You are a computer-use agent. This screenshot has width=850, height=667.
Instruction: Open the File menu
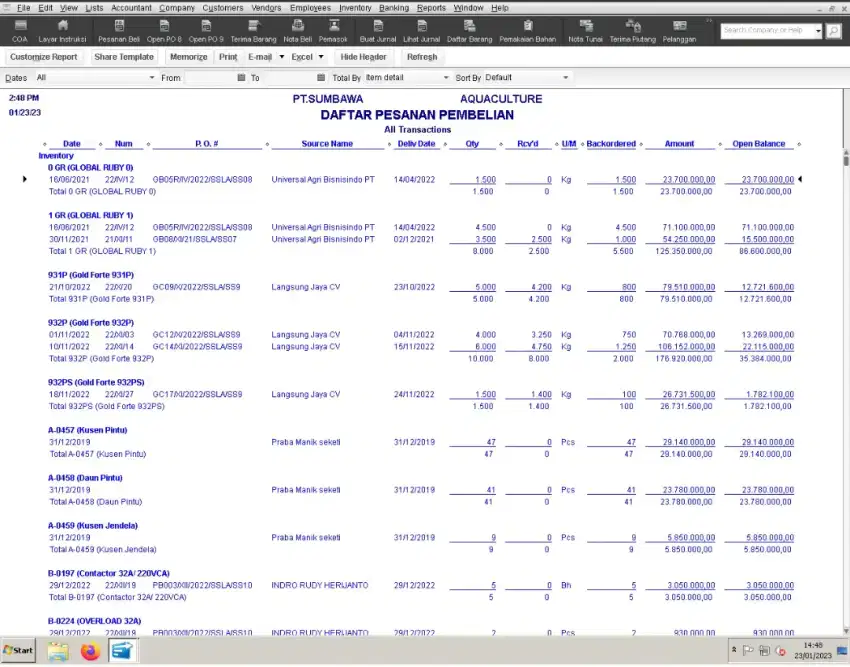[x=23, y=8]
